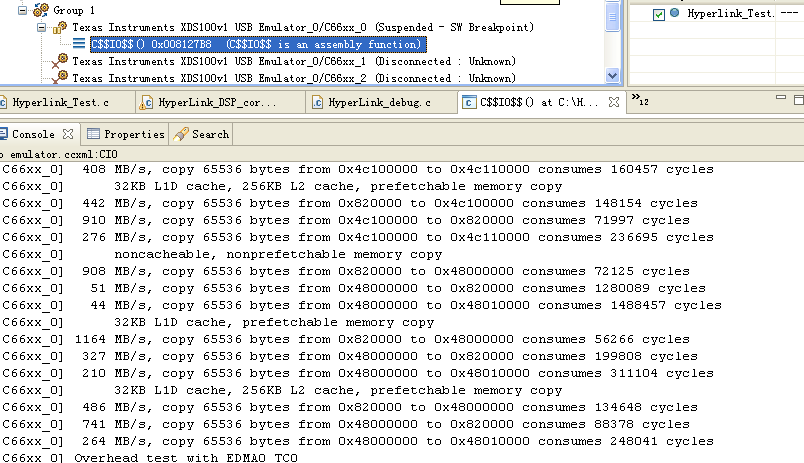Select the Group 1 label
The image size is (804, 463).
(74, 10)
